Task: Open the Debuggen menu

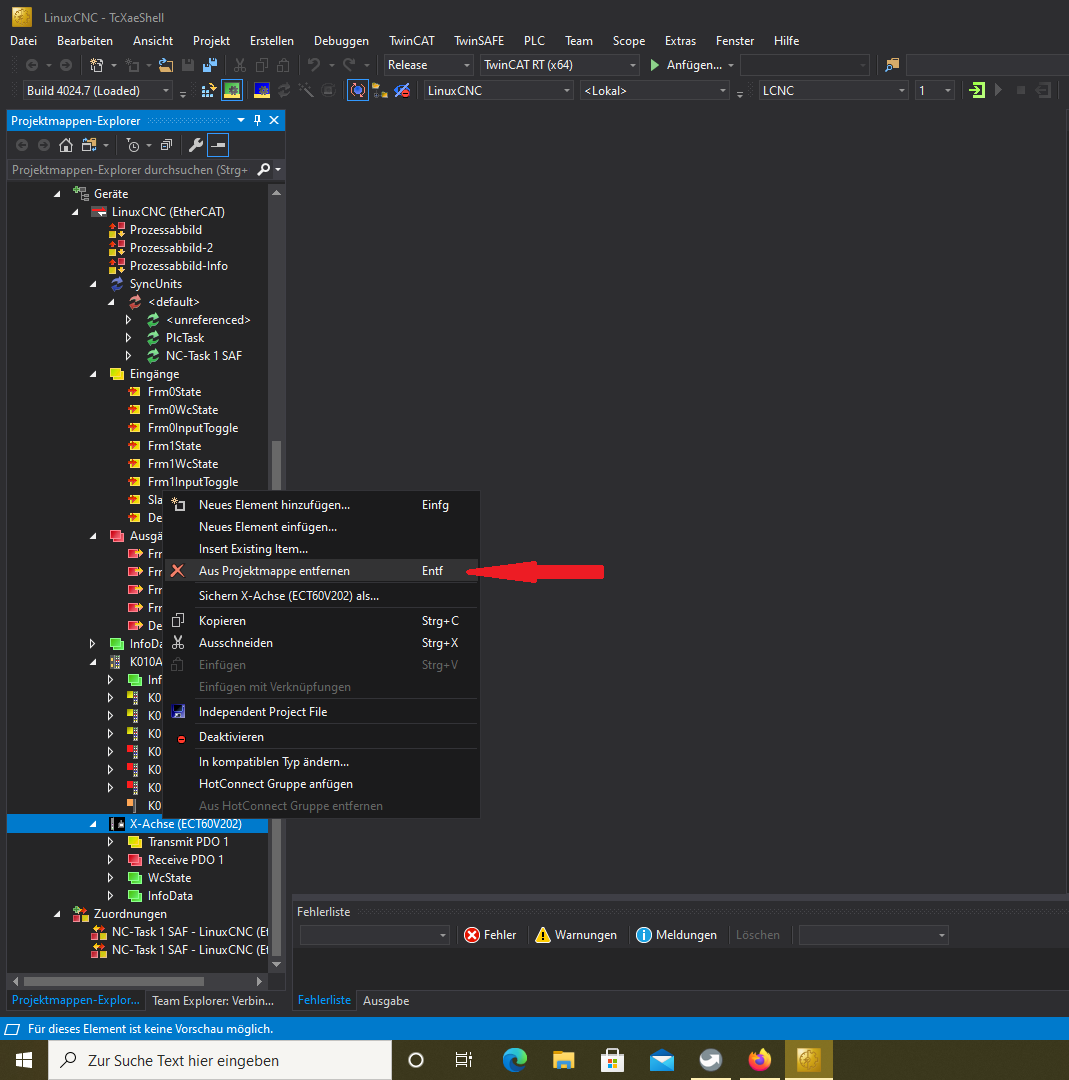Action: tap(341, 41)
